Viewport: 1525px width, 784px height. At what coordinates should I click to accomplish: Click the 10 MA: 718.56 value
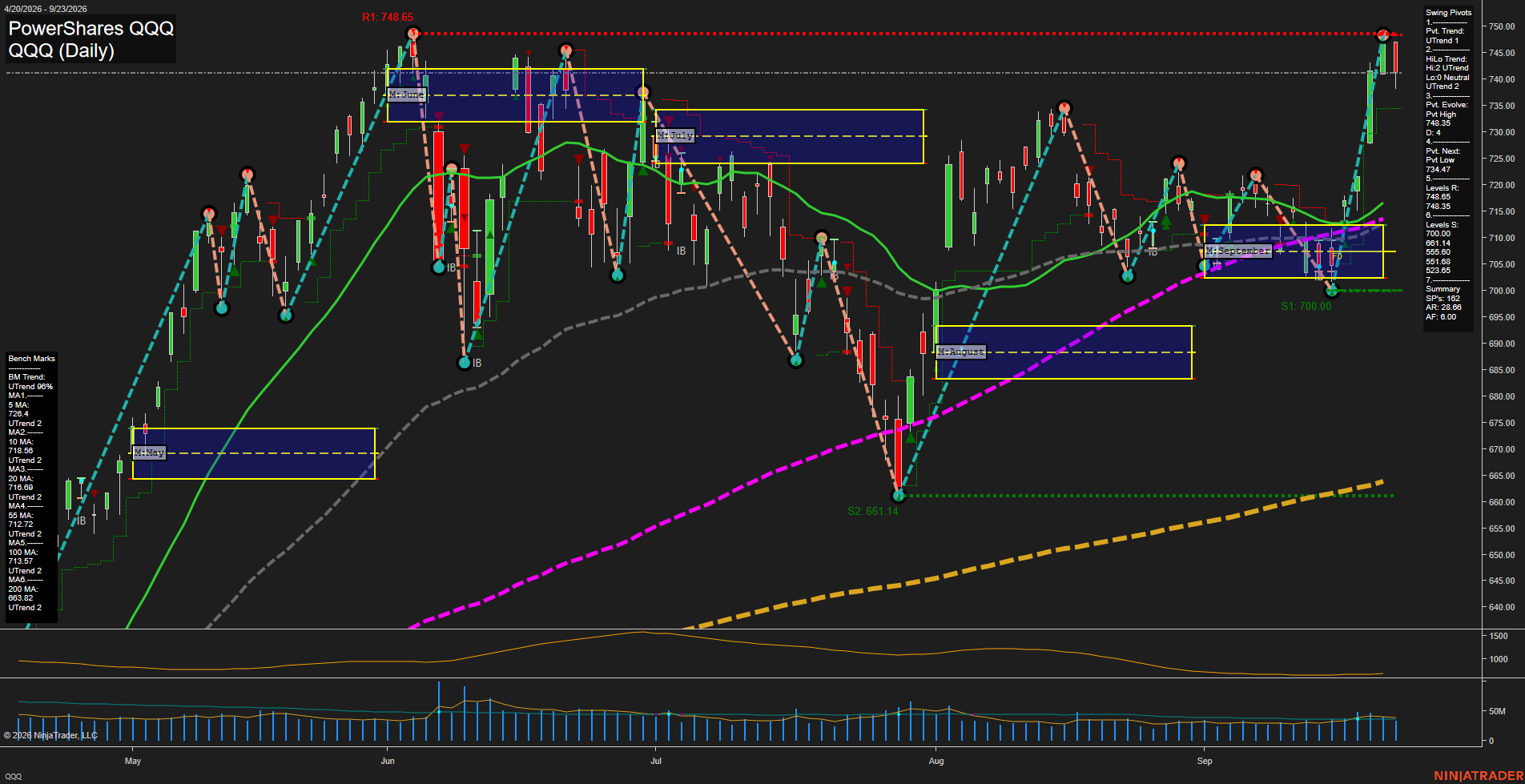pos(21,446)
